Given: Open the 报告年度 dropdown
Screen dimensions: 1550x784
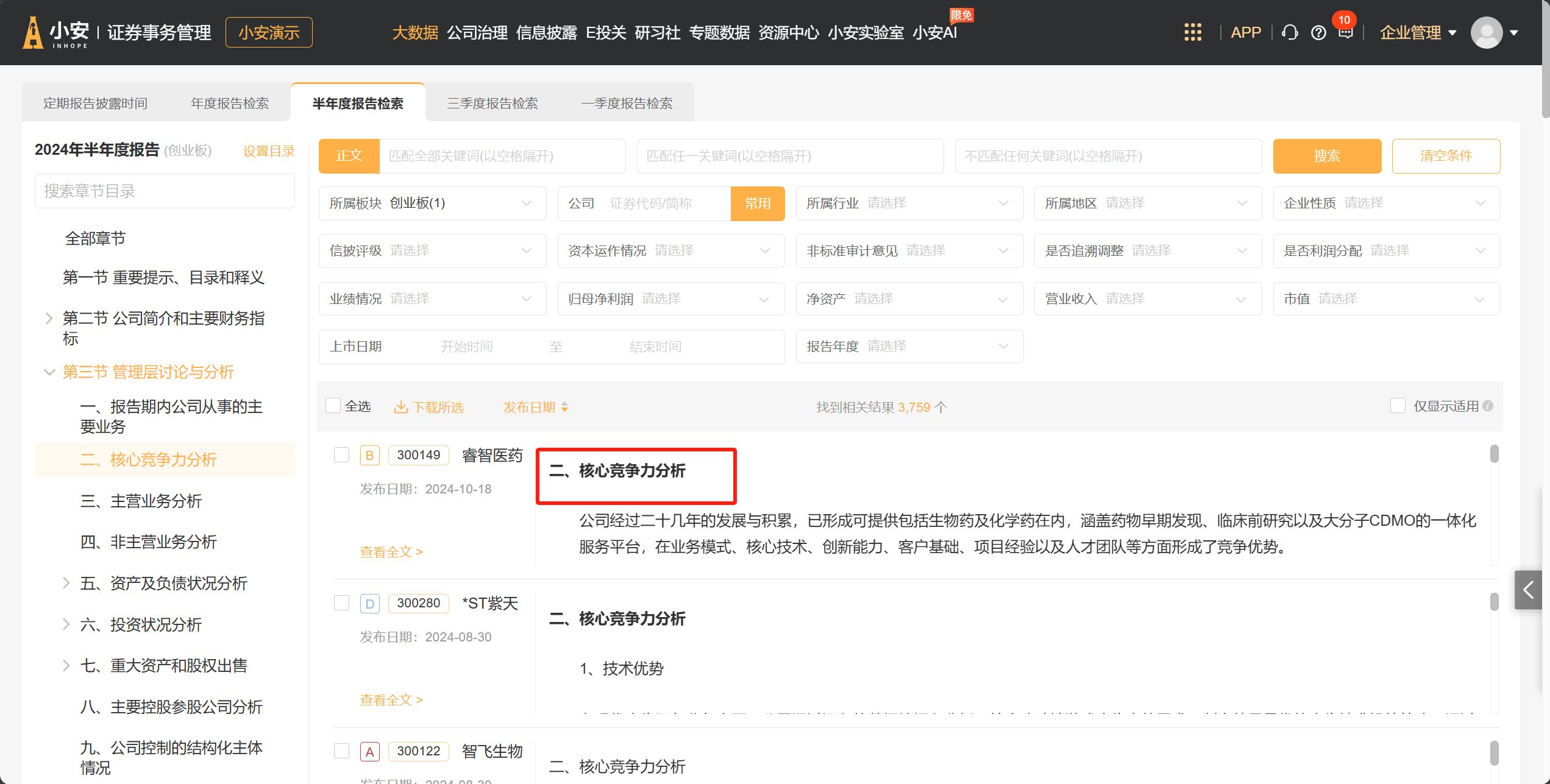Looking at the screenshot, I should [x=909, y=346].
